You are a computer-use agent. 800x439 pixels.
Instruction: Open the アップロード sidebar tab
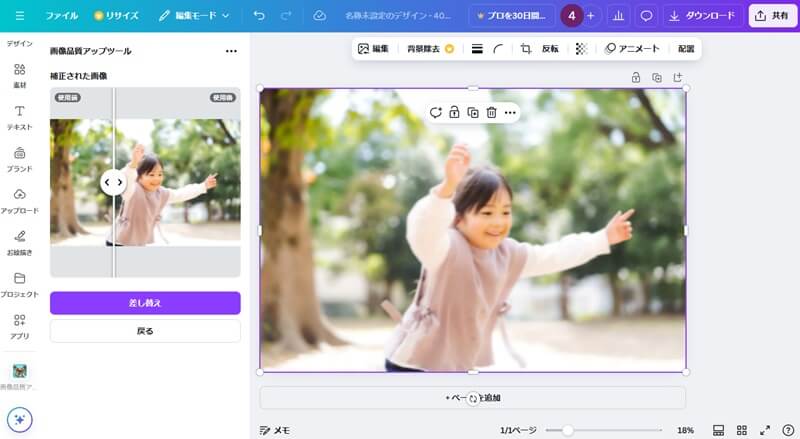point(19,202)
